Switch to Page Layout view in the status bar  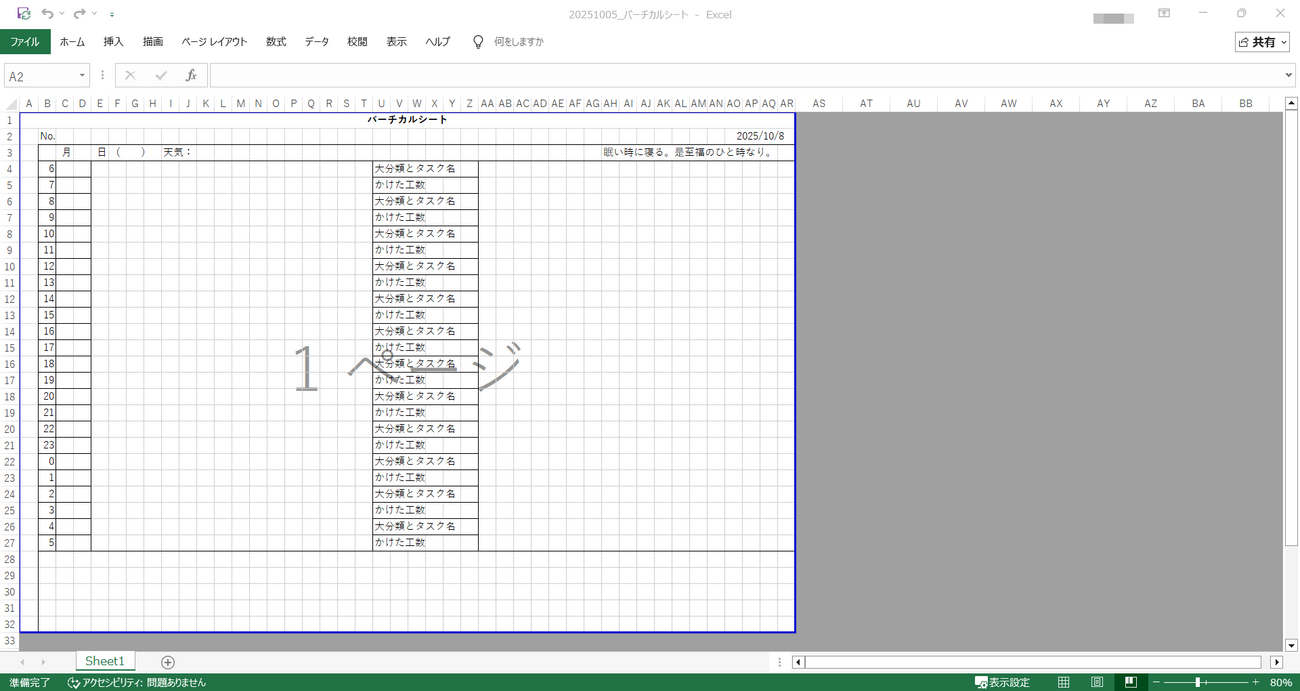click(1097, 682)
